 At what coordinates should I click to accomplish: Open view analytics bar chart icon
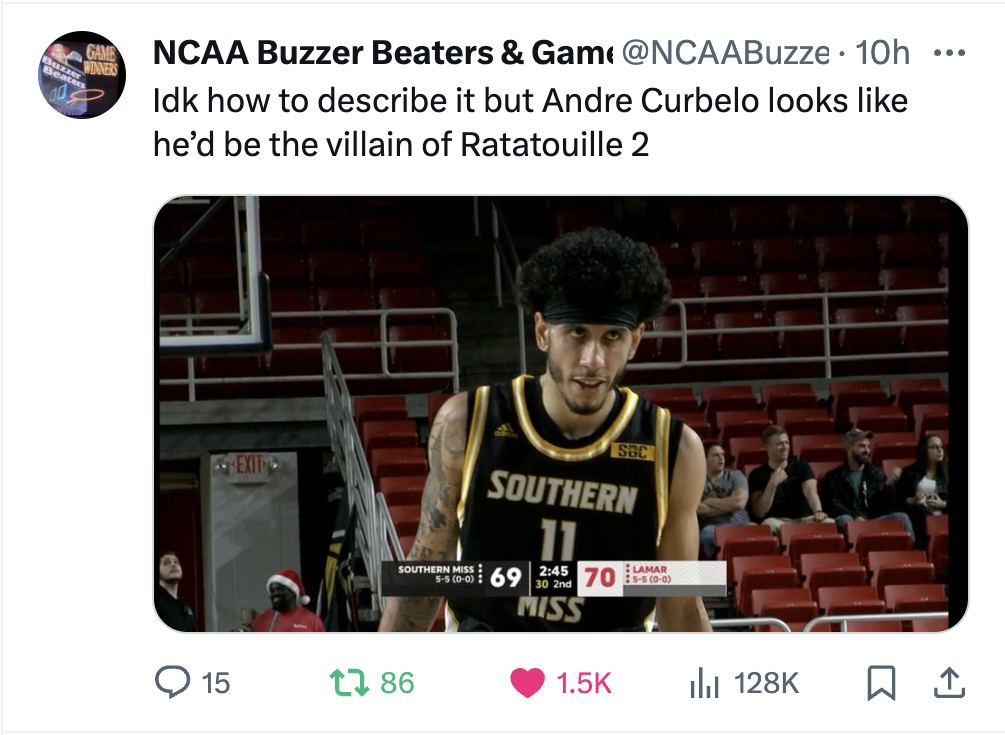point(704,682)
